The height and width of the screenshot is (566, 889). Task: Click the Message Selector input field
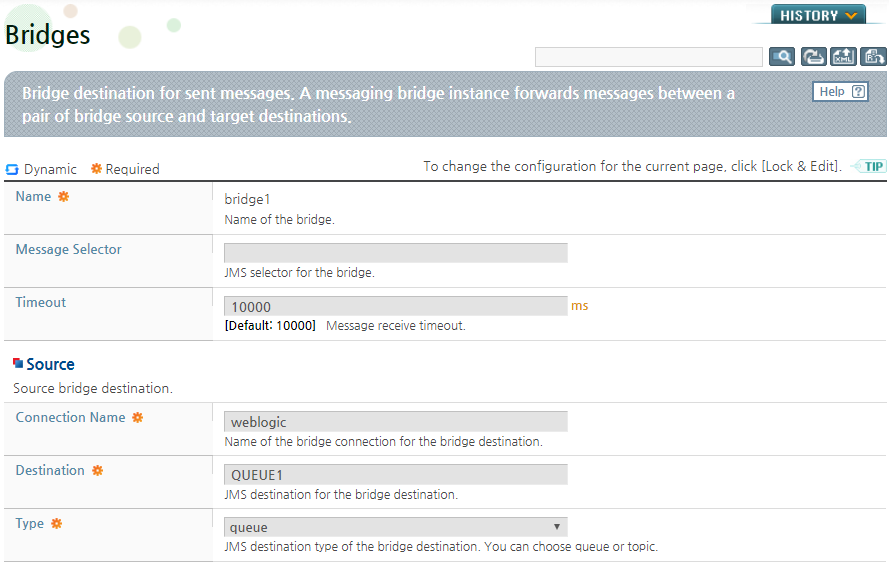pos(396,253)
